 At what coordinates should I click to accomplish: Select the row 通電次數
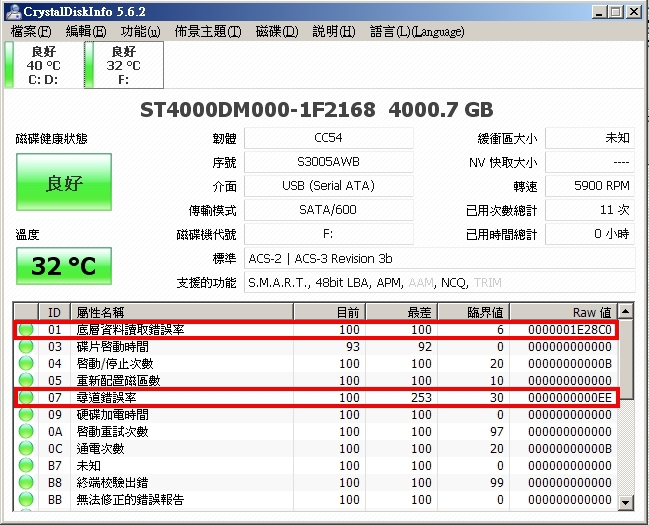click(x=316, y=448)
